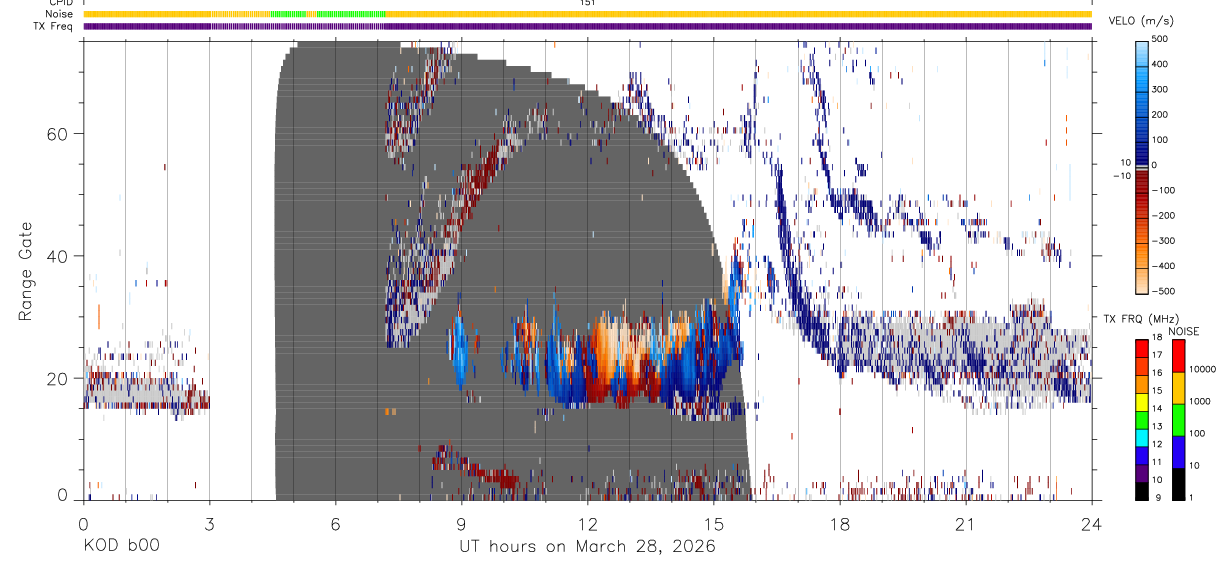Click TX frequency value "14"
1228x567 pixels.
(1159, 409)
